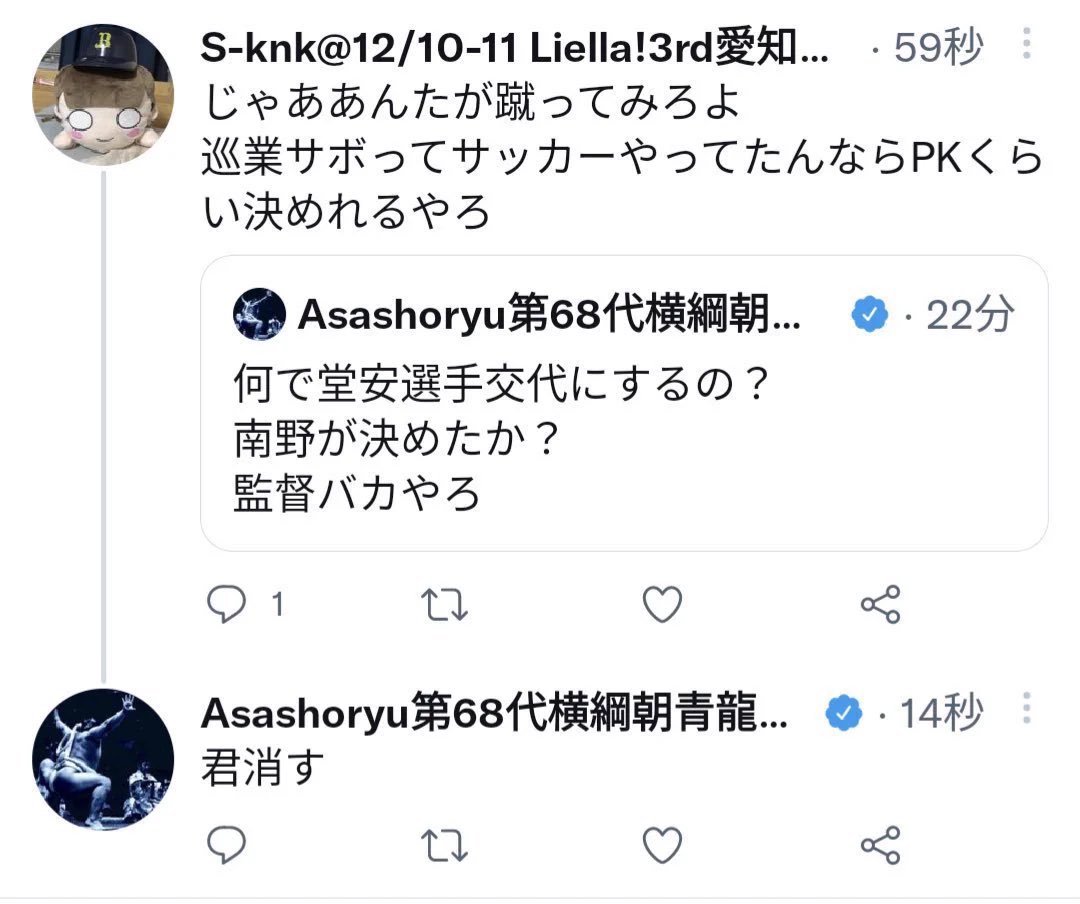Open small avatar in the quoted tweet
This screenshot has height=904, width=1080.
pyautogui.click(x=259, y=314)
